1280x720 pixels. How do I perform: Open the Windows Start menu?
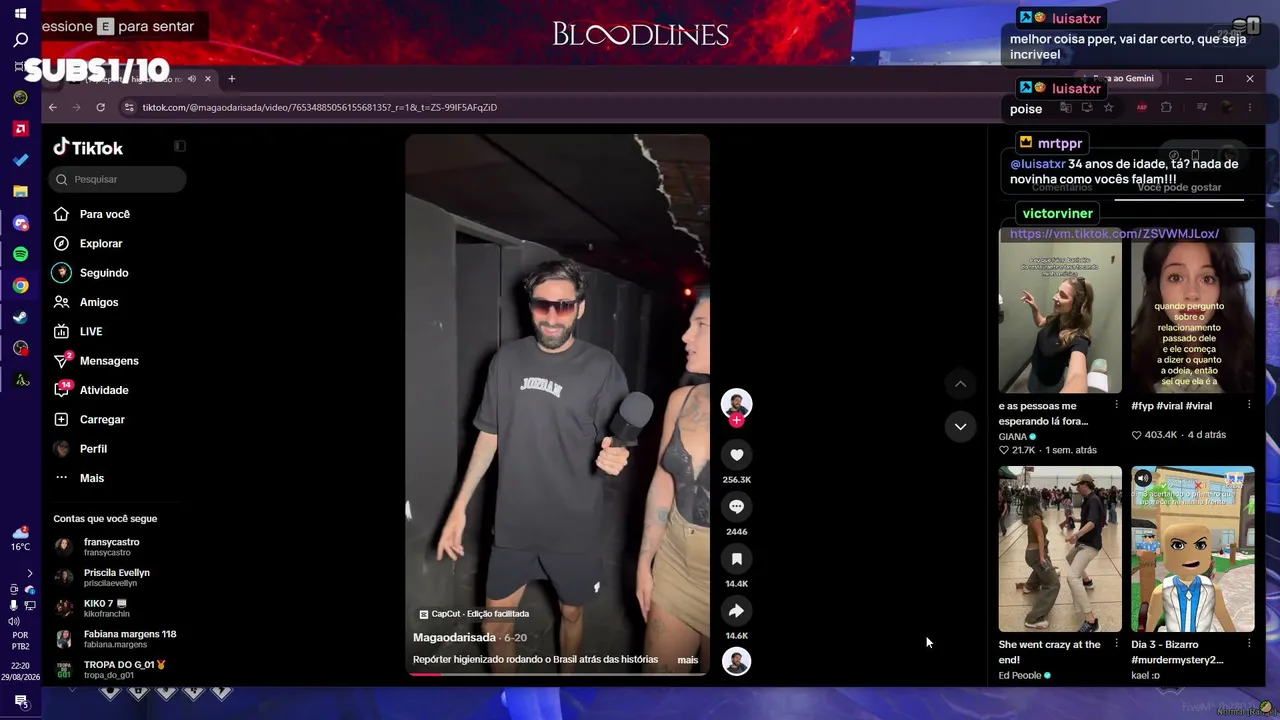pos(20,13)
